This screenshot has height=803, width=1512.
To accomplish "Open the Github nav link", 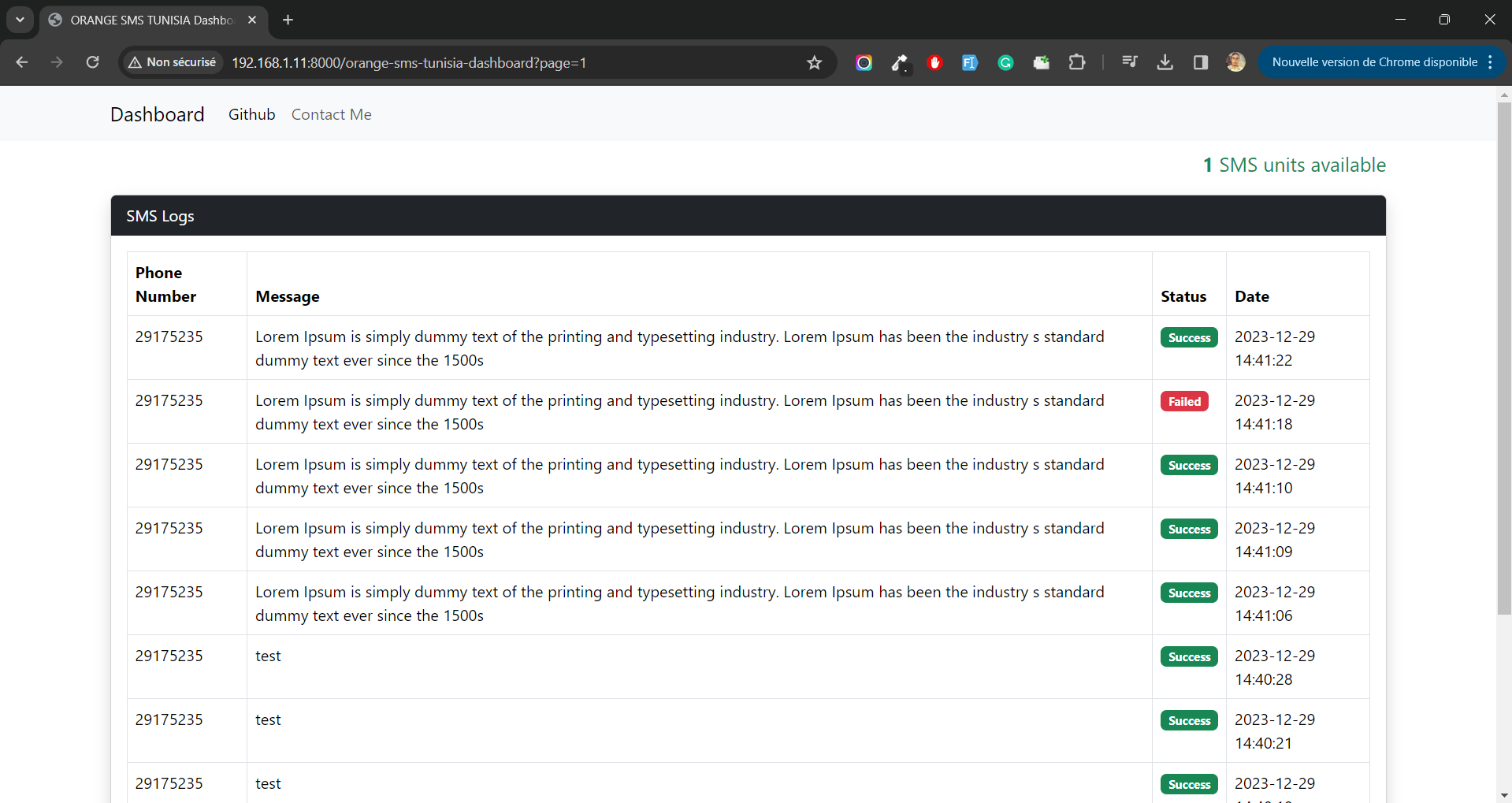I will click(252, 114).
